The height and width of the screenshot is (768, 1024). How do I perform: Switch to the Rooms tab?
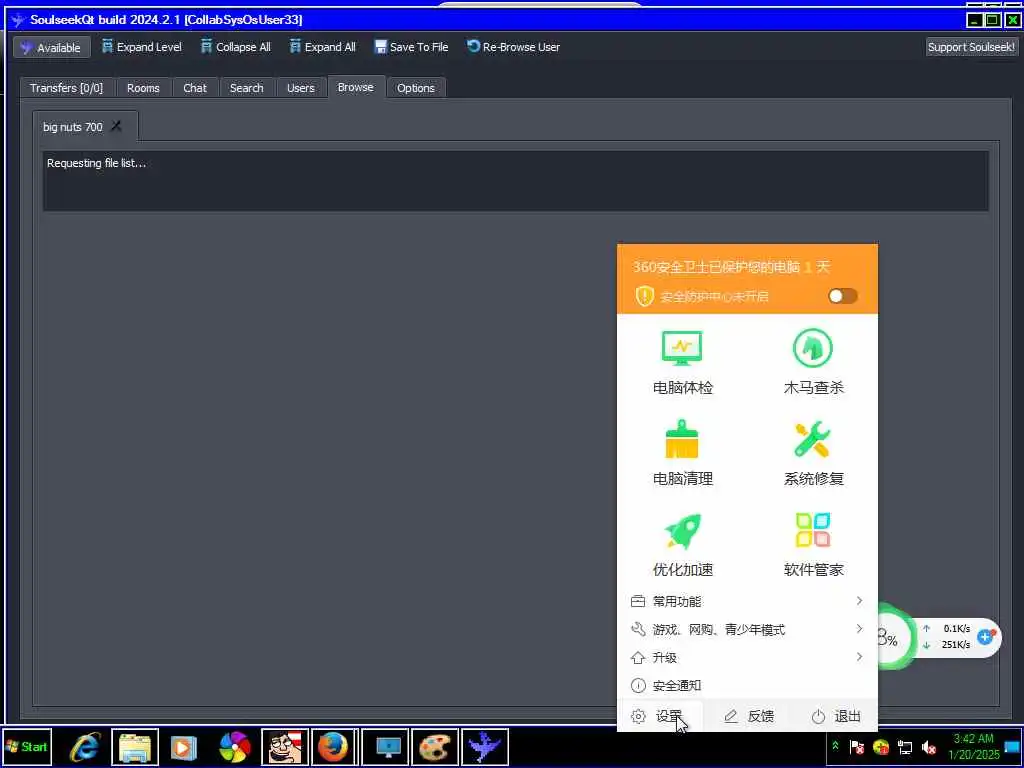point(143,88)
